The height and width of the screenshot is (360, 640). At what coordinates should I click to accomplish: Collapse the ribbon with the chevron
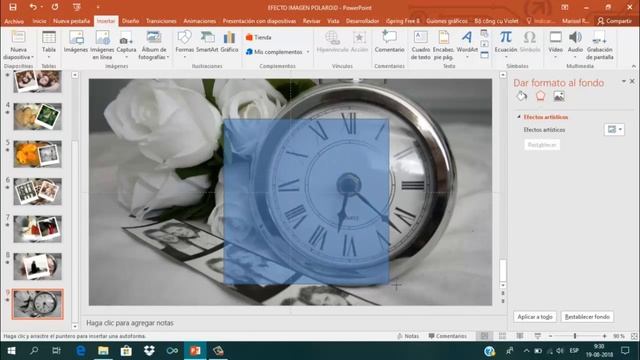[633, 66]
